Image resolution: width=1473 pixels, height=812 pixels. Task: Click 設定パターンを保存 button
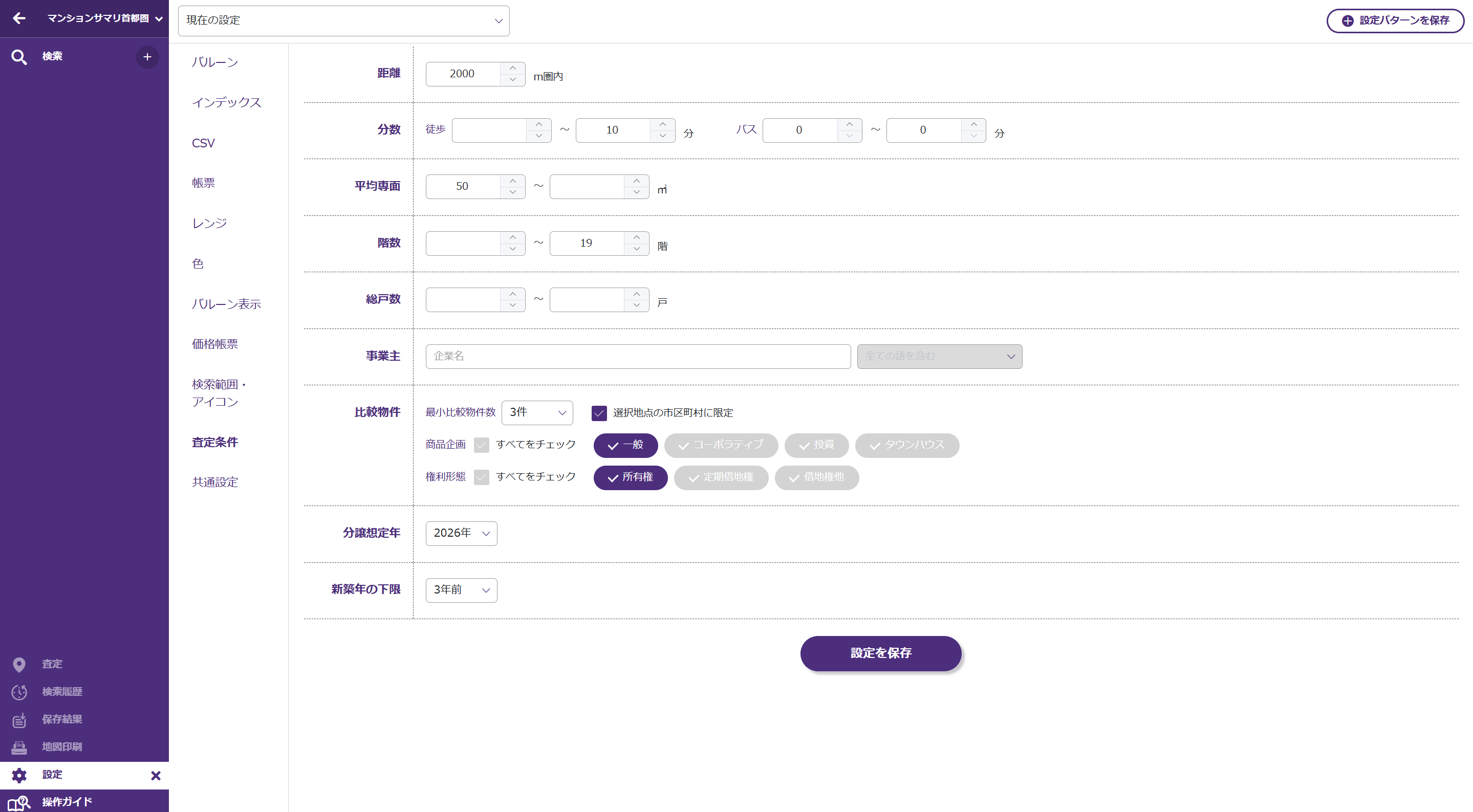[x=1395, y=20]
